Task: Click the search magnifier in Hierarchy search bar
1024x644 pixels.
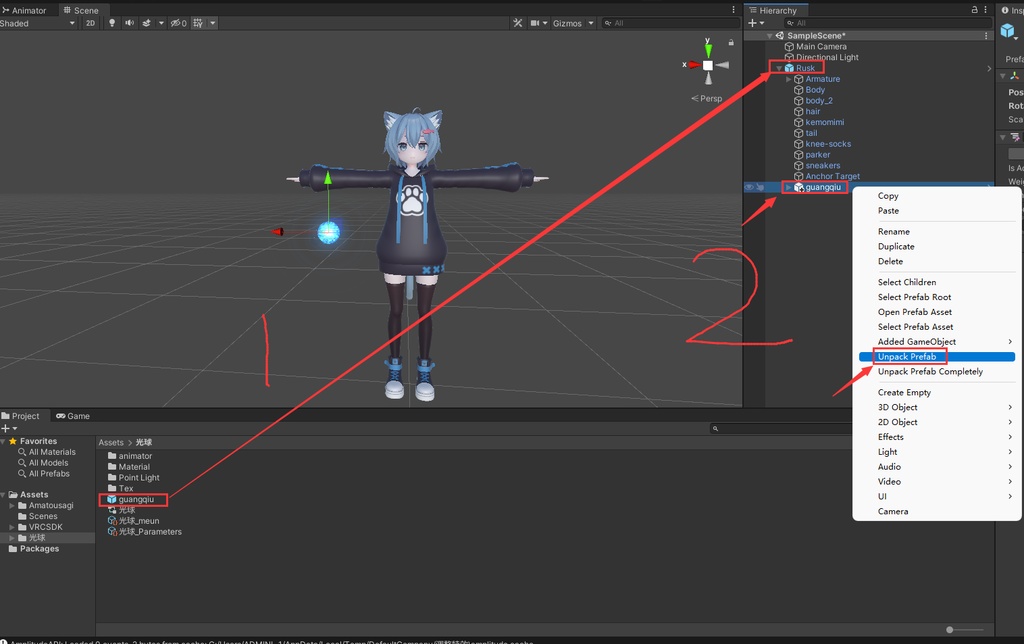Action: coord(789,22)
